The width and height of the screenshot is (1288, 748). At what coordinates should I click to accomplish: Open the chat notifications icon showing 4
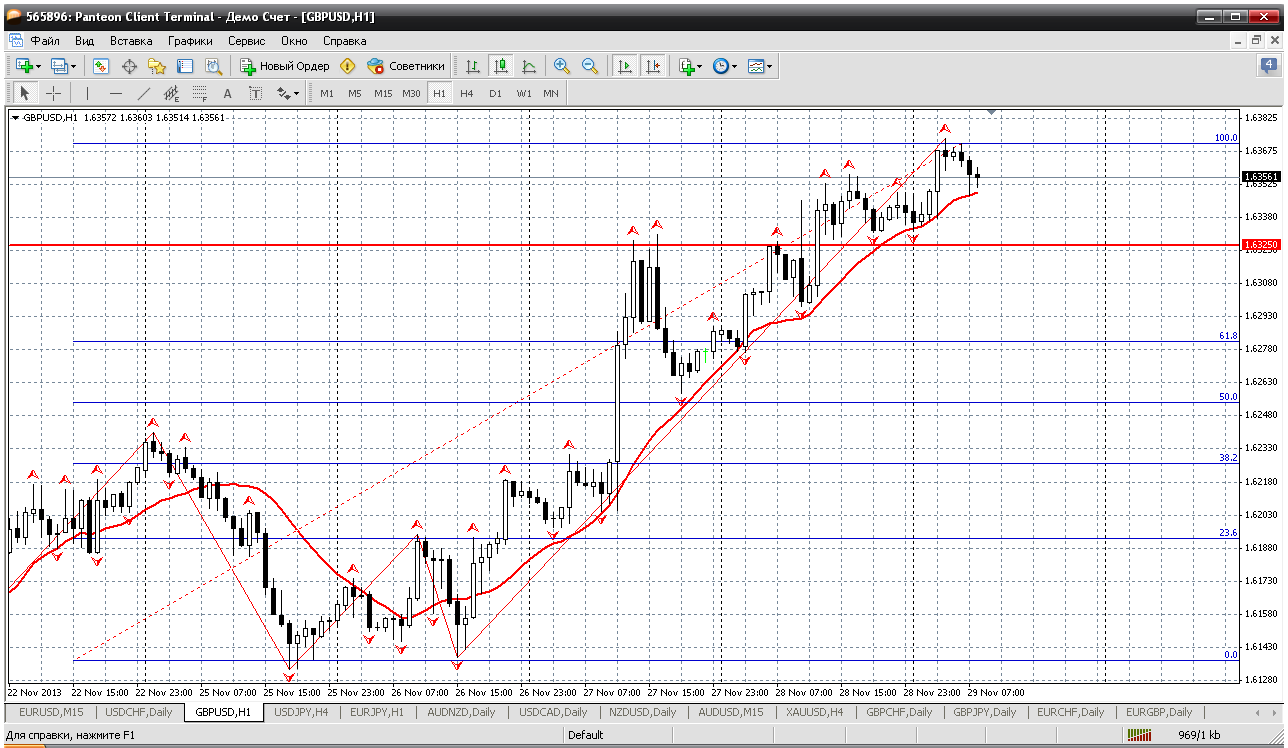coord(1267,66)
